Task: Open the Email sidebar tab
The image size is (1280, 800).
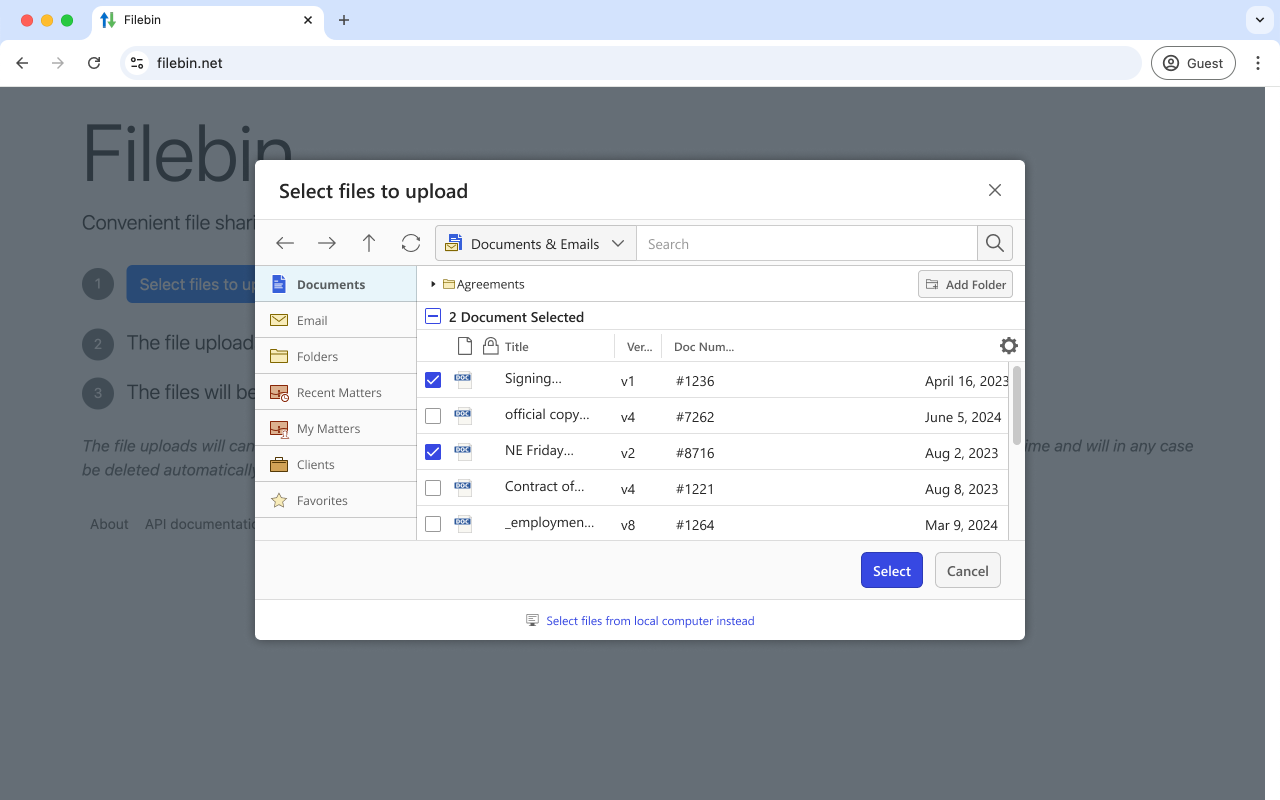Action: coord(336,320)
